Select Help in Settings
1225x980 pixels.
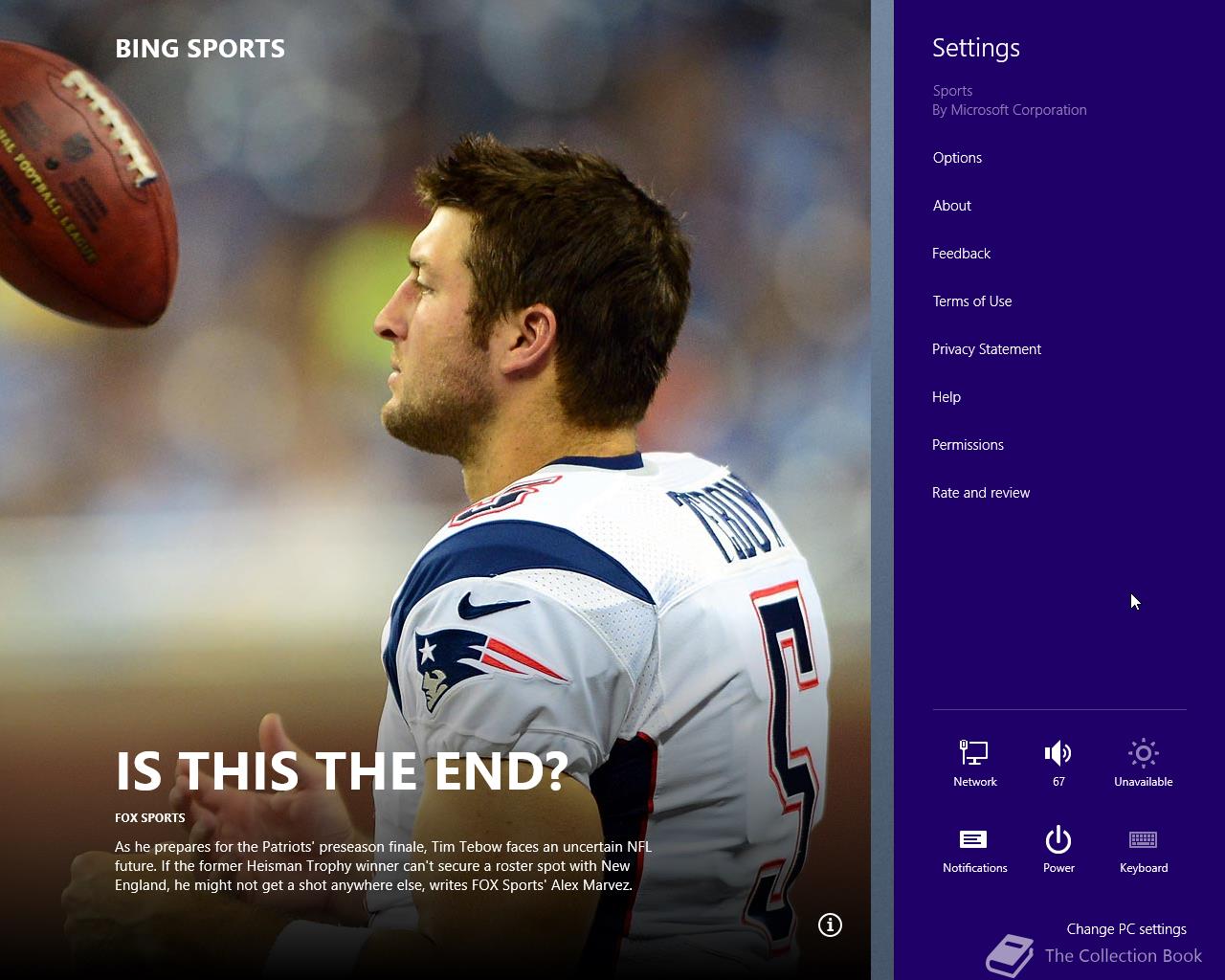click(946, 397)
